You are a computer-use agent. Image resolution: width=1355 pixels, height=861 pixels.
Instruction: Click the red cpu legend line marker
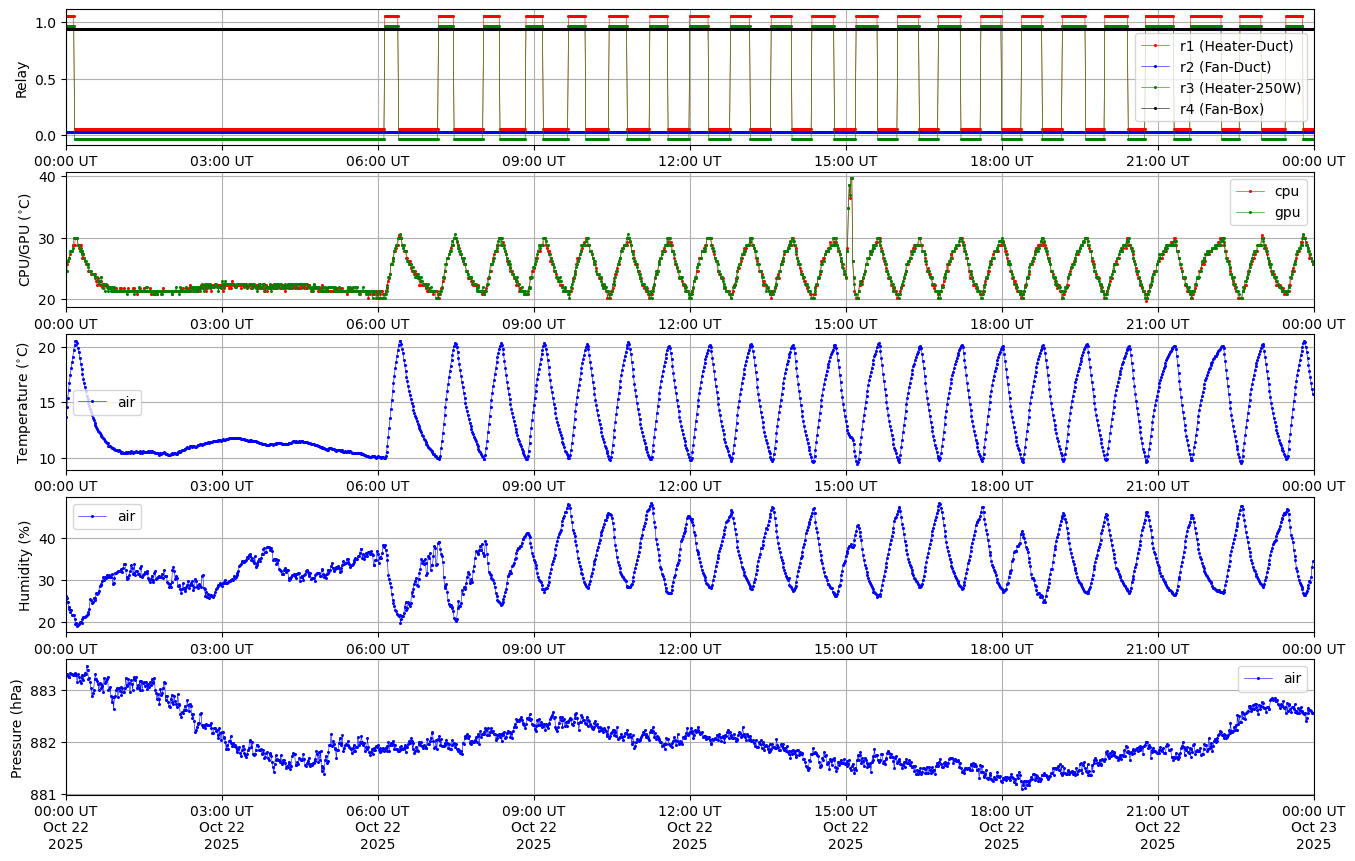point(1252,191)
